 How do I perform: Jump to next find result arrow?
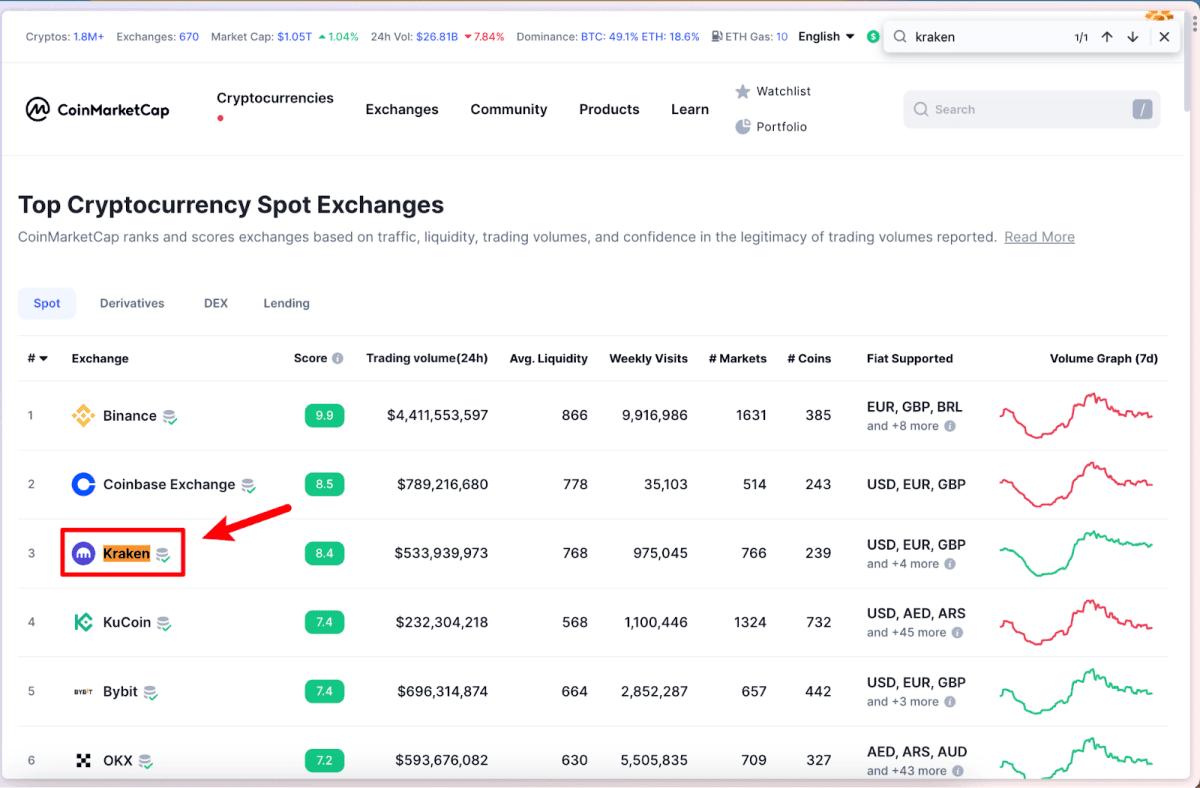pos(1133,37)
